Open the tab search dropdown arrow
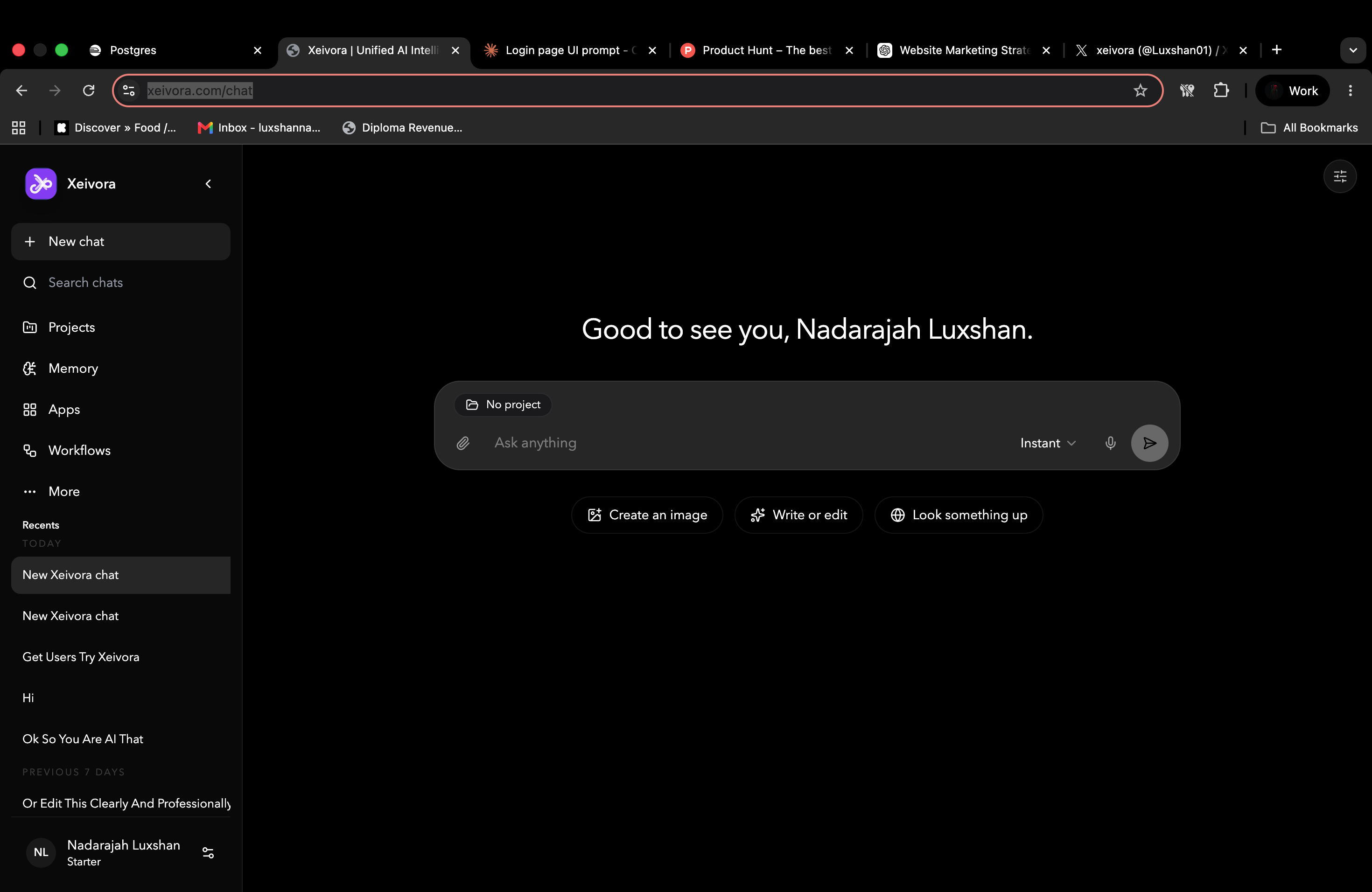Screen dimensions: 1372x892 pyautogui.click(x=1352, y=50)
